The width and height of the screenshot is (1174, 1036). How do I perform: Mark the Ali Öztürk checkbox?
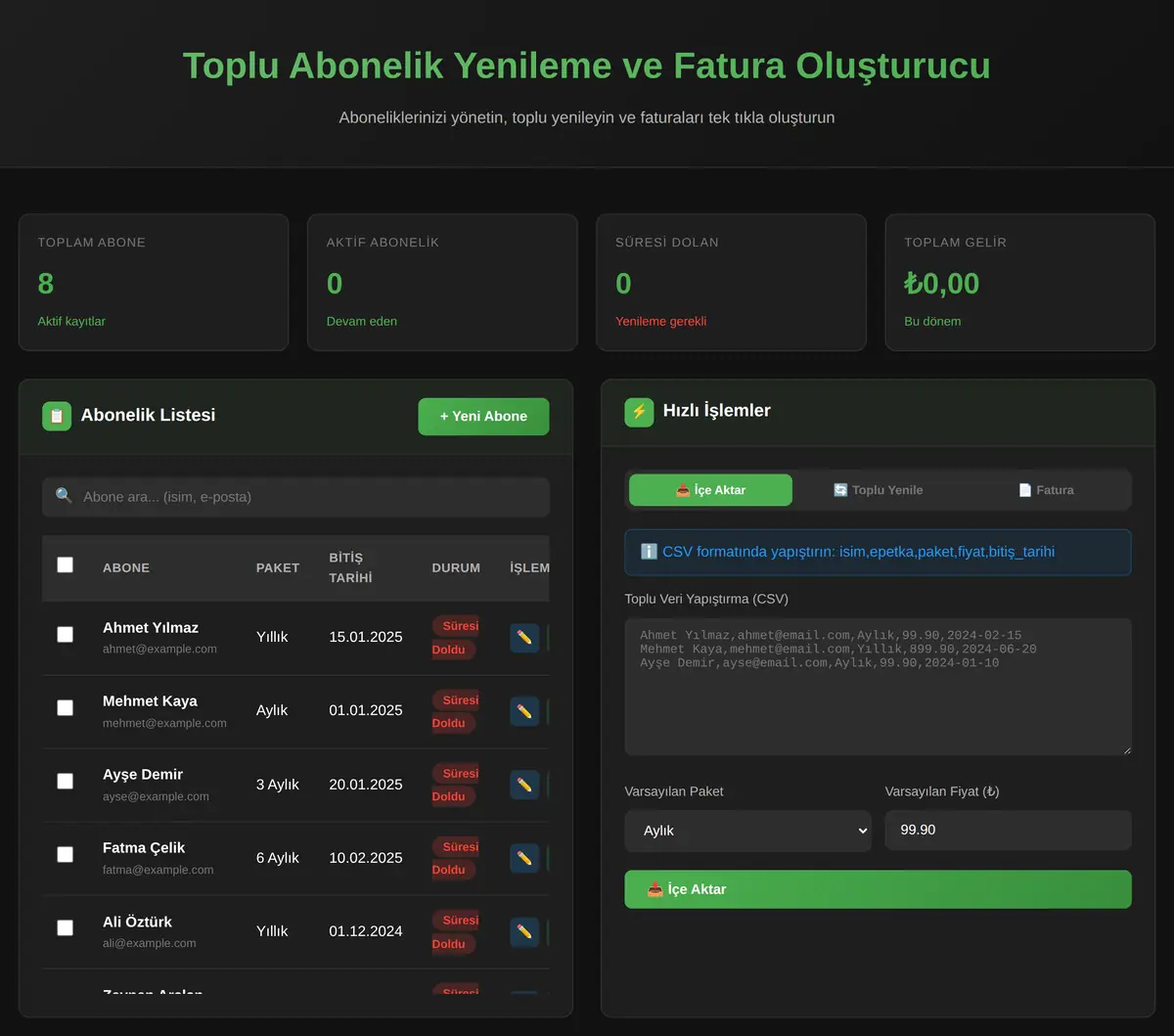[65, 927]
